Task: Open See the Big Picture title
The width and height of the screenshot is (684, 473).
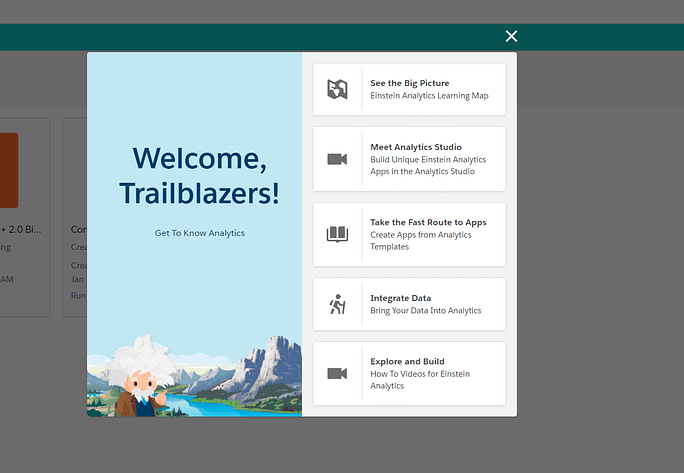Action: (x=410, y=83)
